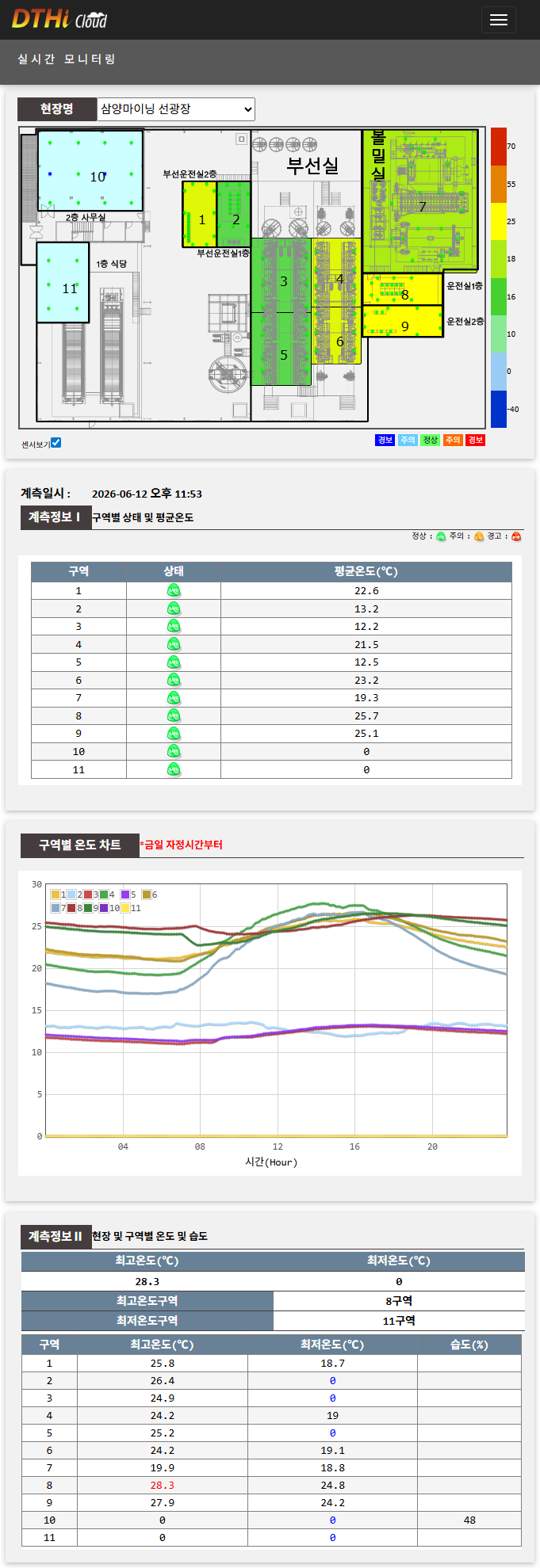Click zone 10 on the floor plan
The height and width of the screenshot is (1568, 540).
[90, 170]
